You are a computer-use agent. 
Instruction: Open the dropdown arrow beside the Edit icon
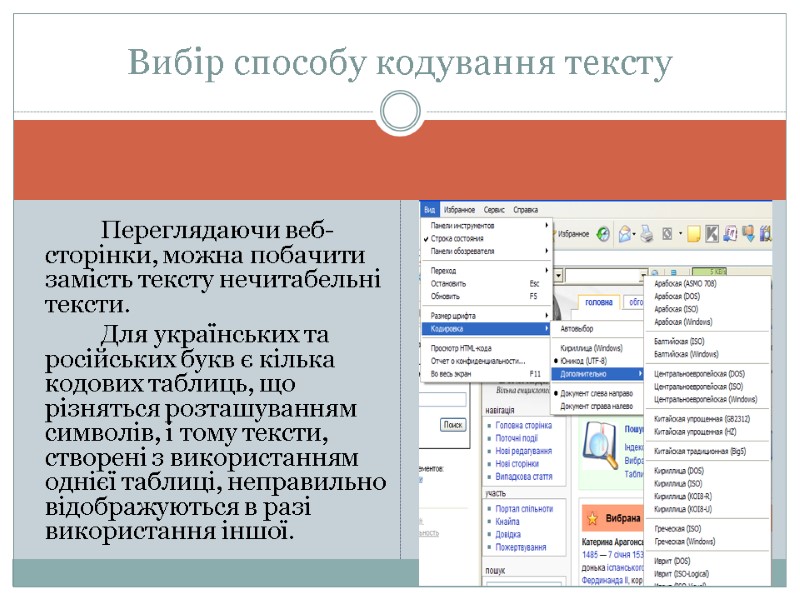(x=680, y=234)
